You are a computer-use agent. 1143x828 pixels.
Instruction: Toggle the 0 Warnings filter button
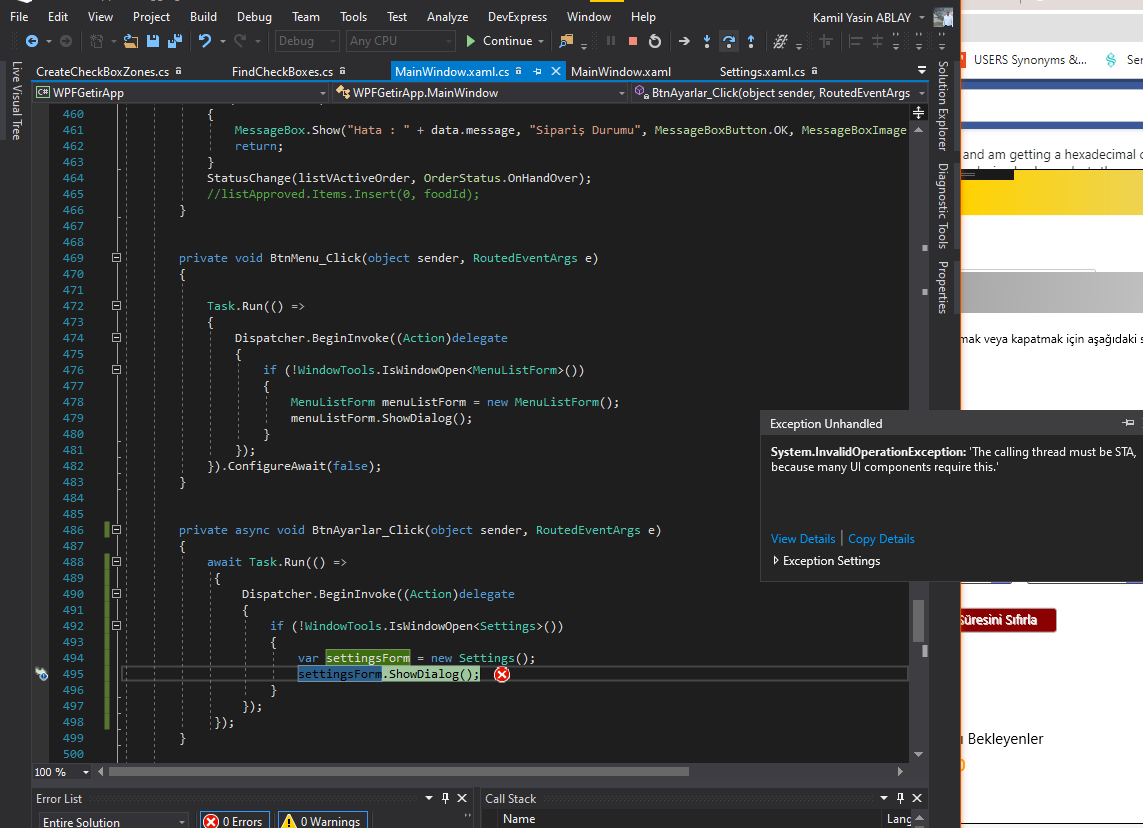(323, 821)
